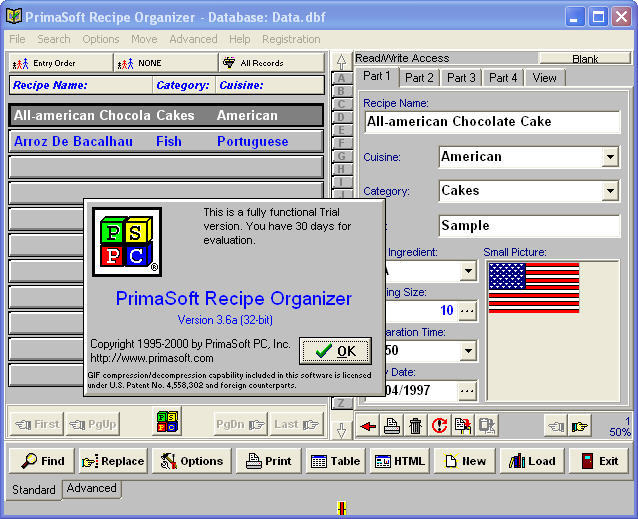Click the paste record clipboard icon
This screenshot has width=638, height=519.
[x=486, y=426]
